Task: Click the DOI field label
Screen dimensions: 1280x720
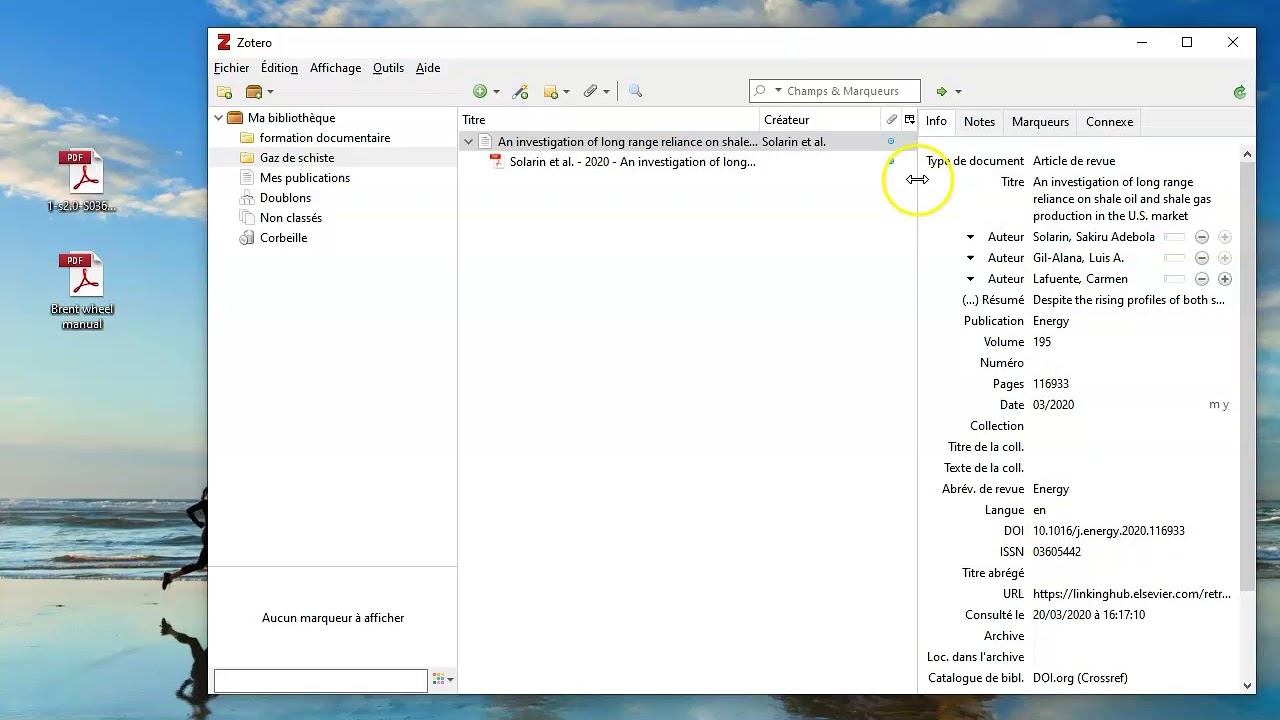Action: pos(1014,531)
